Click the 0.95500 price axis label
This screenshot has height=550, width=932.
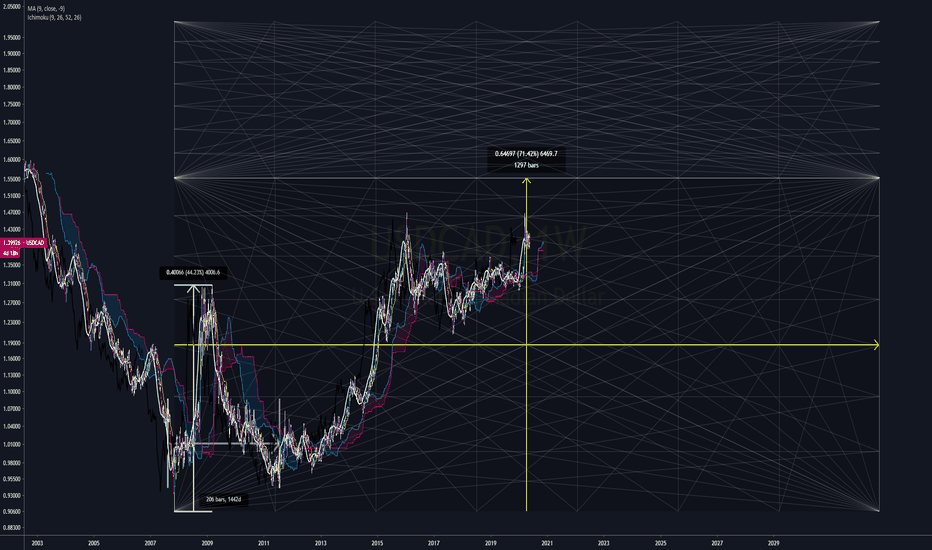12,479
